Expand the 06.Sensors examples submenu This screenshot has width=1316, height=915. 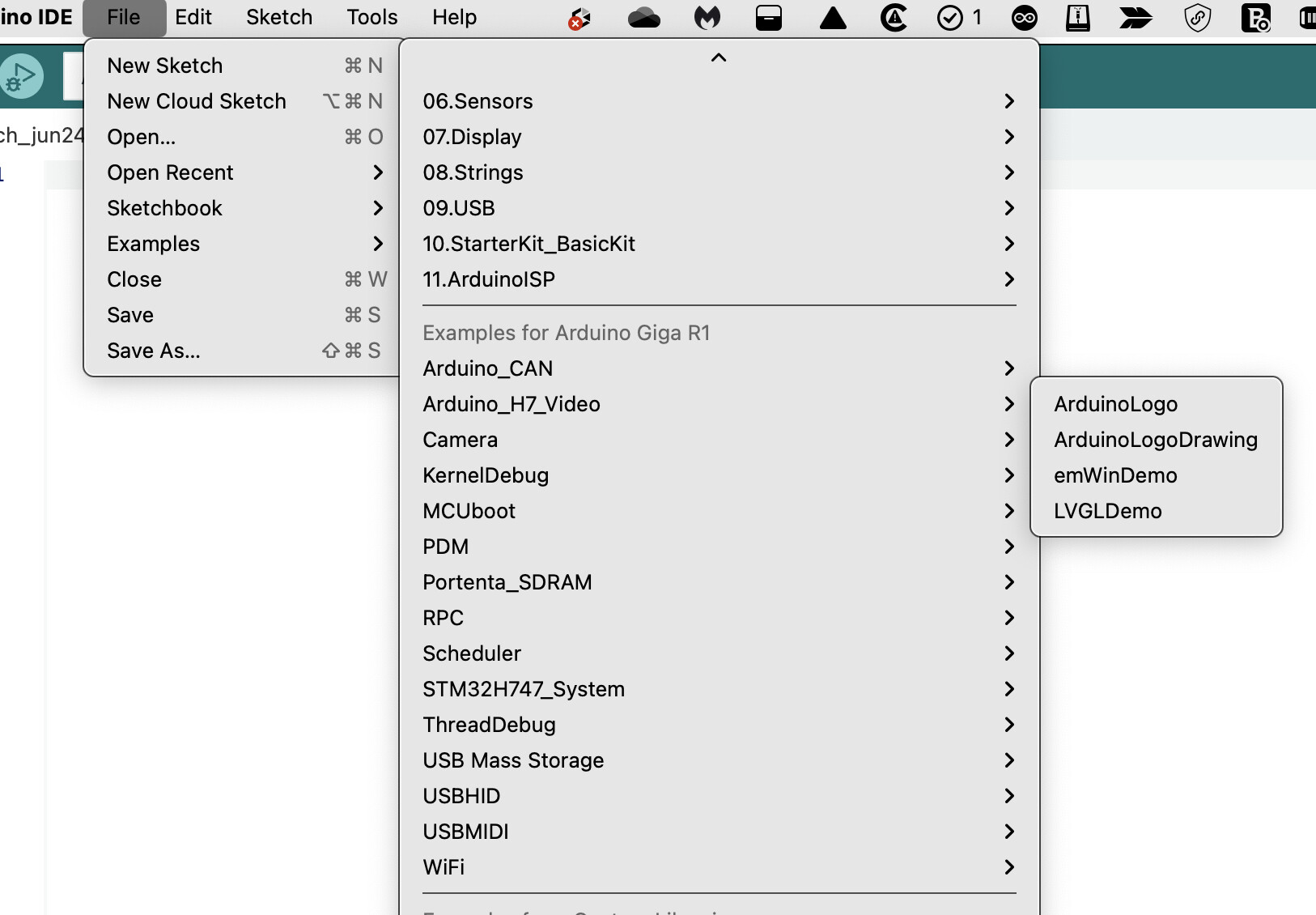tap(719, 101)
